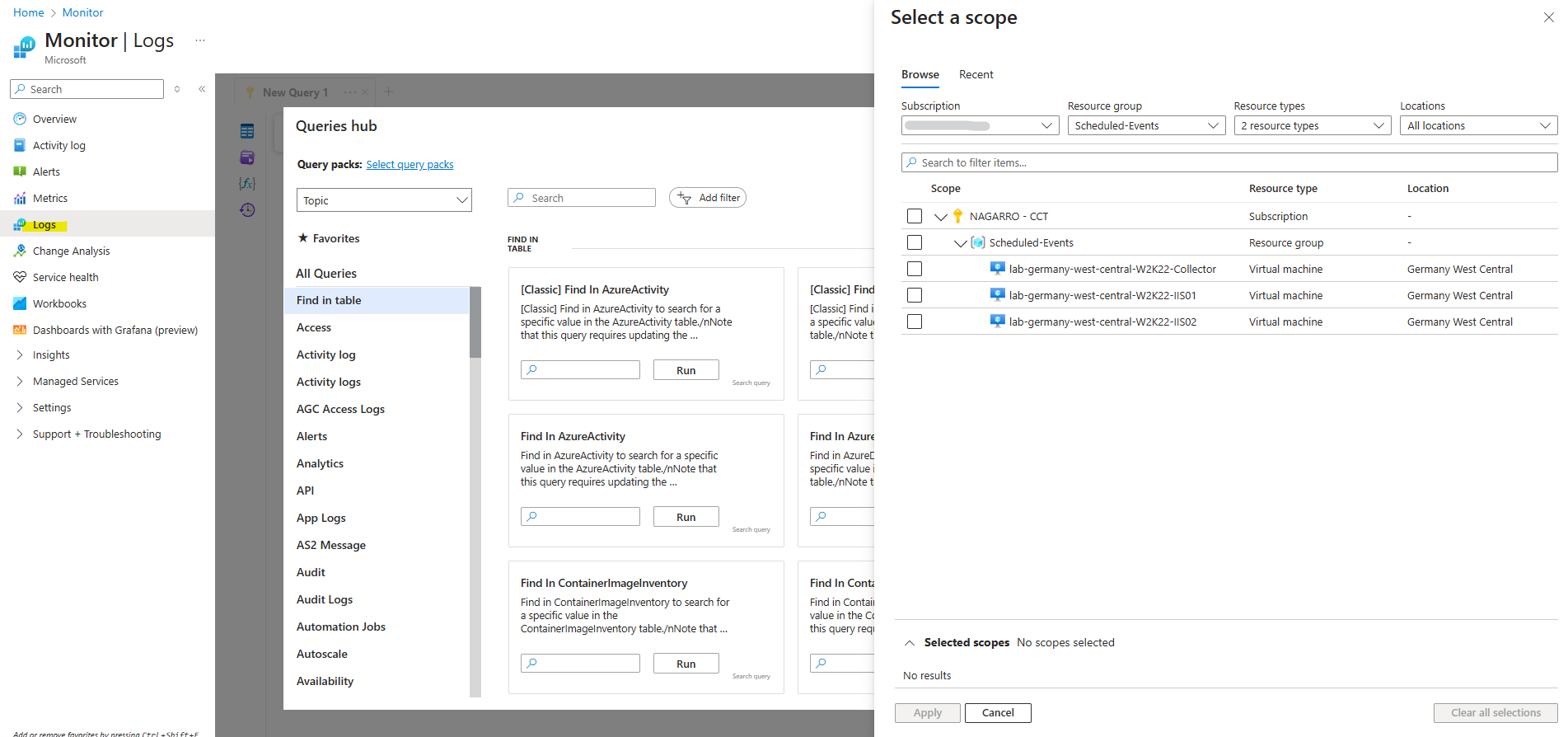This screenshot has height=737, width=1568.
Task: Open the Query history clock icon
Action: [x=247, y=209]
